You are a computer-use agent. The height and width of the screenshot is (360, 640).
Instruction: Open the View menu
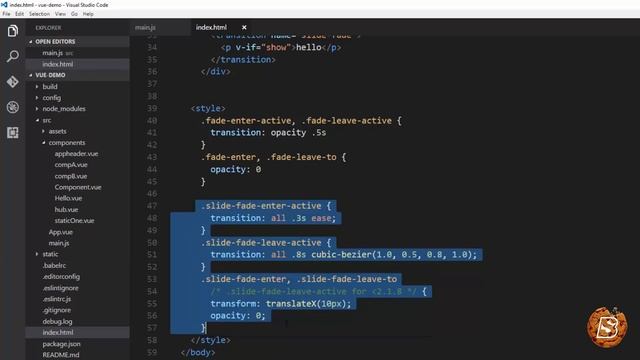tap(60, 14)
